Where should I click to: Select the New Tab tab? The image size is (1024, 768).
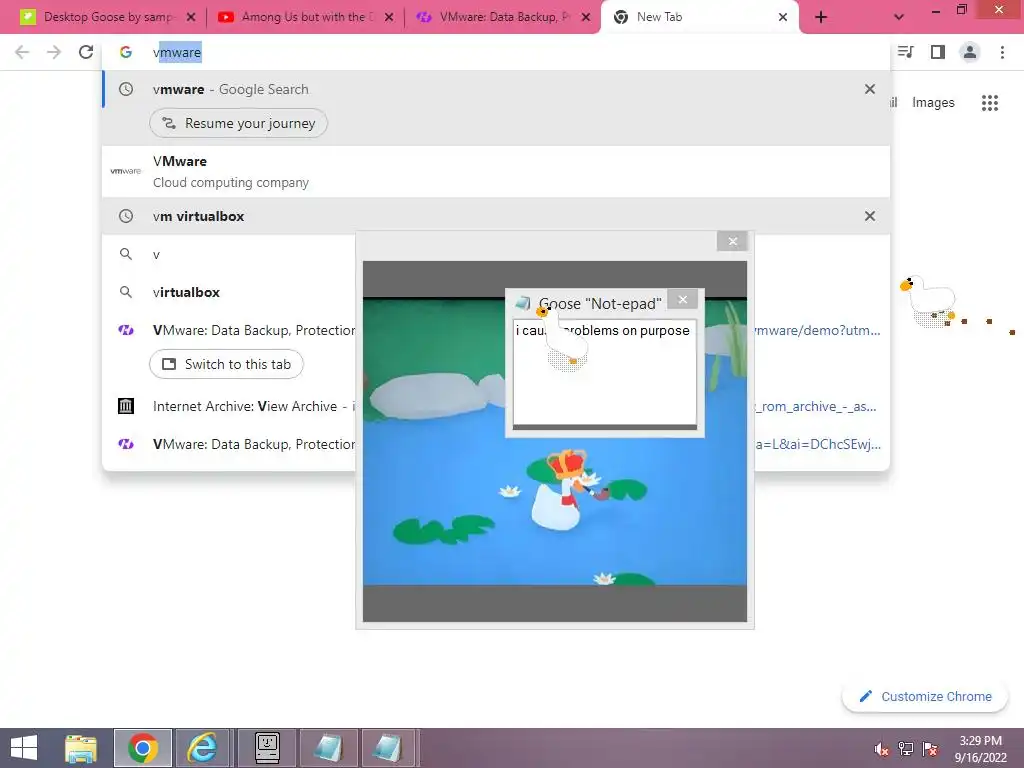699,17
